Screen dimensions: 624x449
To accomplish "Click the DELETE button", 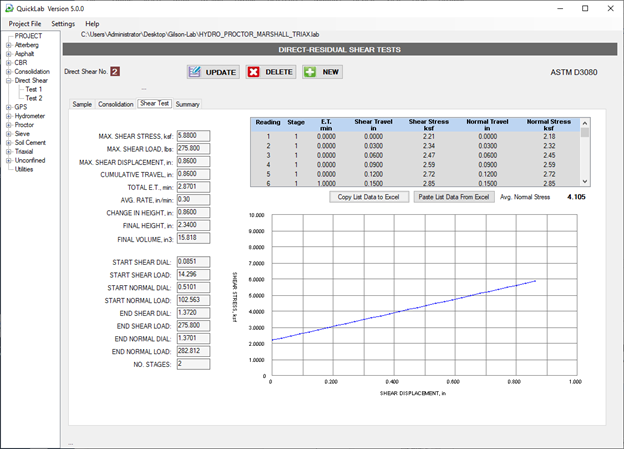I will tap(271, 72).
